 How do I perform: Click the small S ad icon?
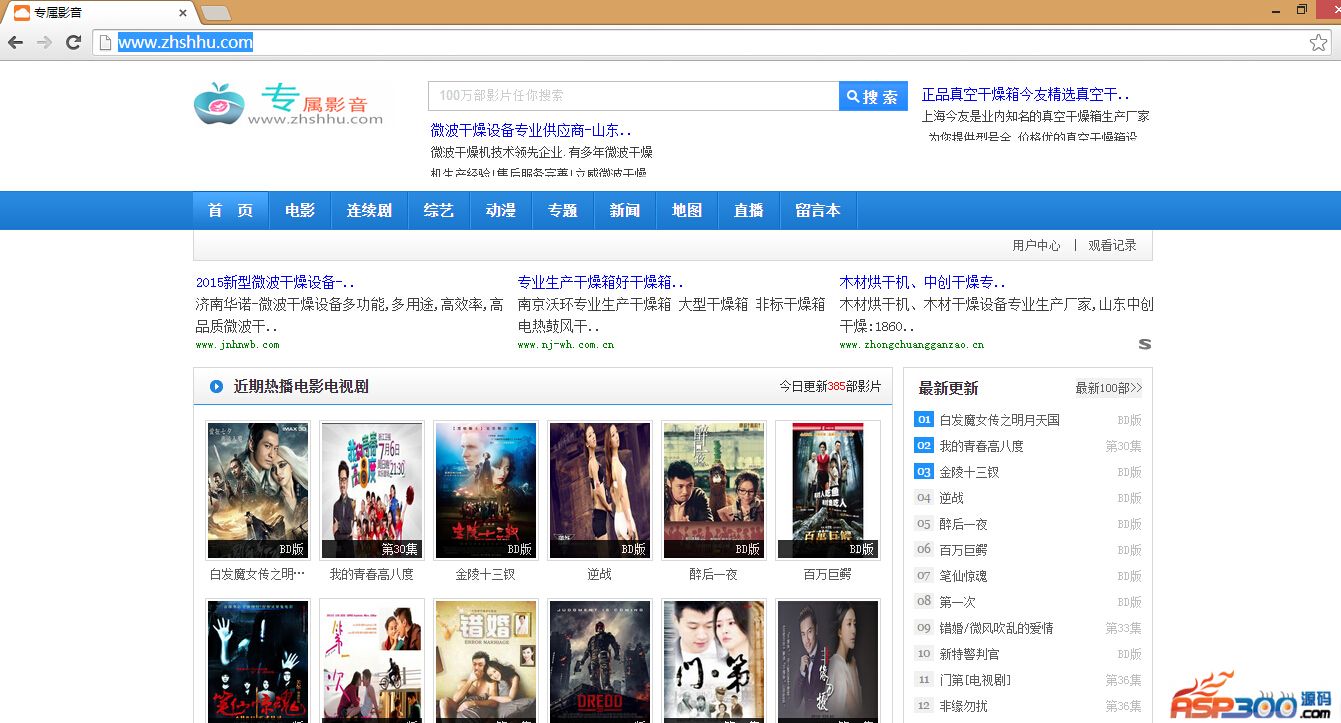(x=1144, y=344)
